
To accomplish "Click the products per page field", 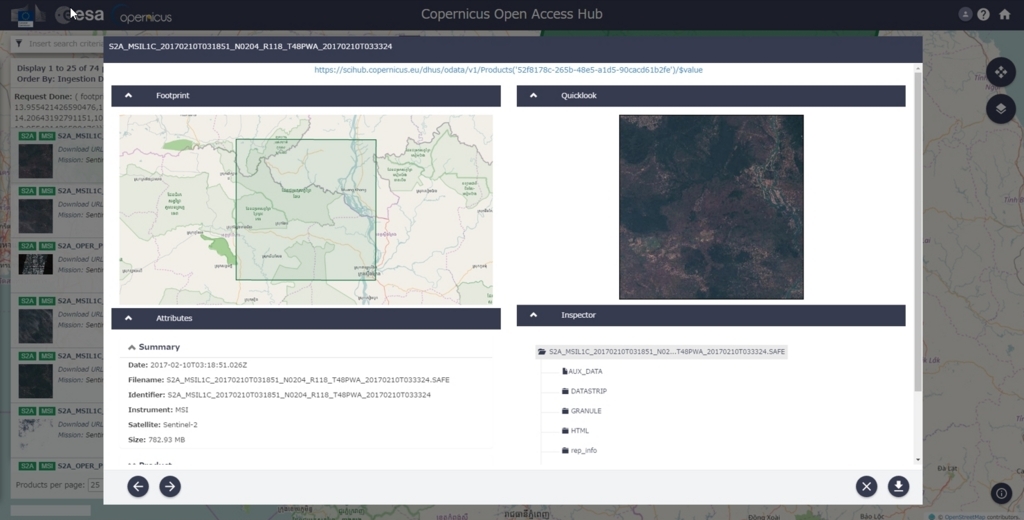I will pos(95,485).
